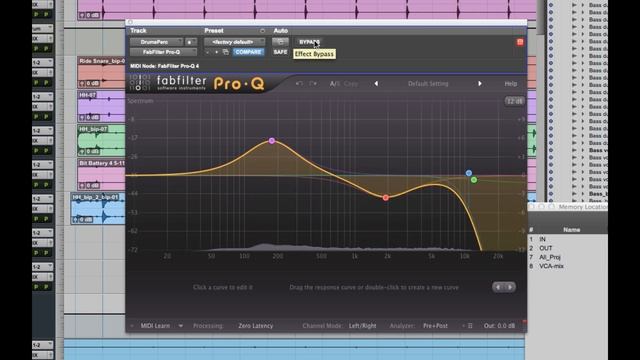Image resolution: width=640 pixels, height=360 pixels.
Task: Click the analyzer options grid icon
Action: pos(470,326)
